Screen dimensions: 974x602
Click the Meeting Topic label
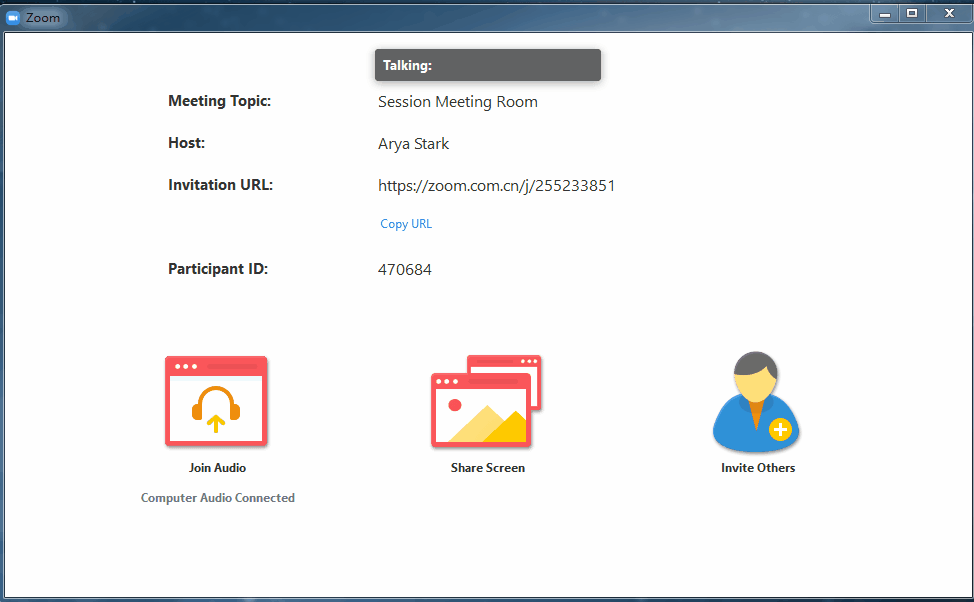click(x=219, y=101)
